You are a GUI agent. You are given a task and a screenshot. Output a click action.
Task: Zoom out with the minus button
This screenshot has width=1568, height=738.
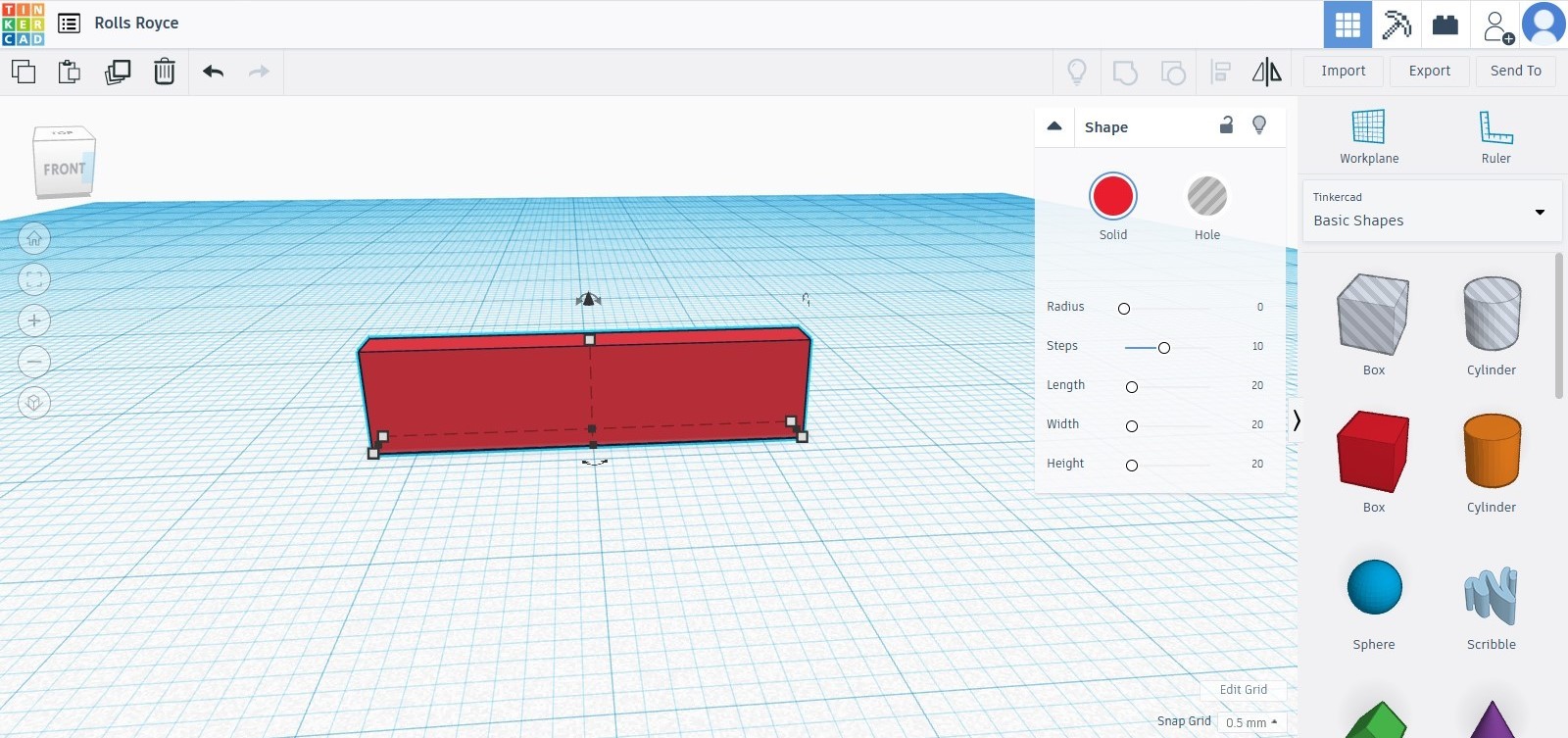[x=34, y=362]
